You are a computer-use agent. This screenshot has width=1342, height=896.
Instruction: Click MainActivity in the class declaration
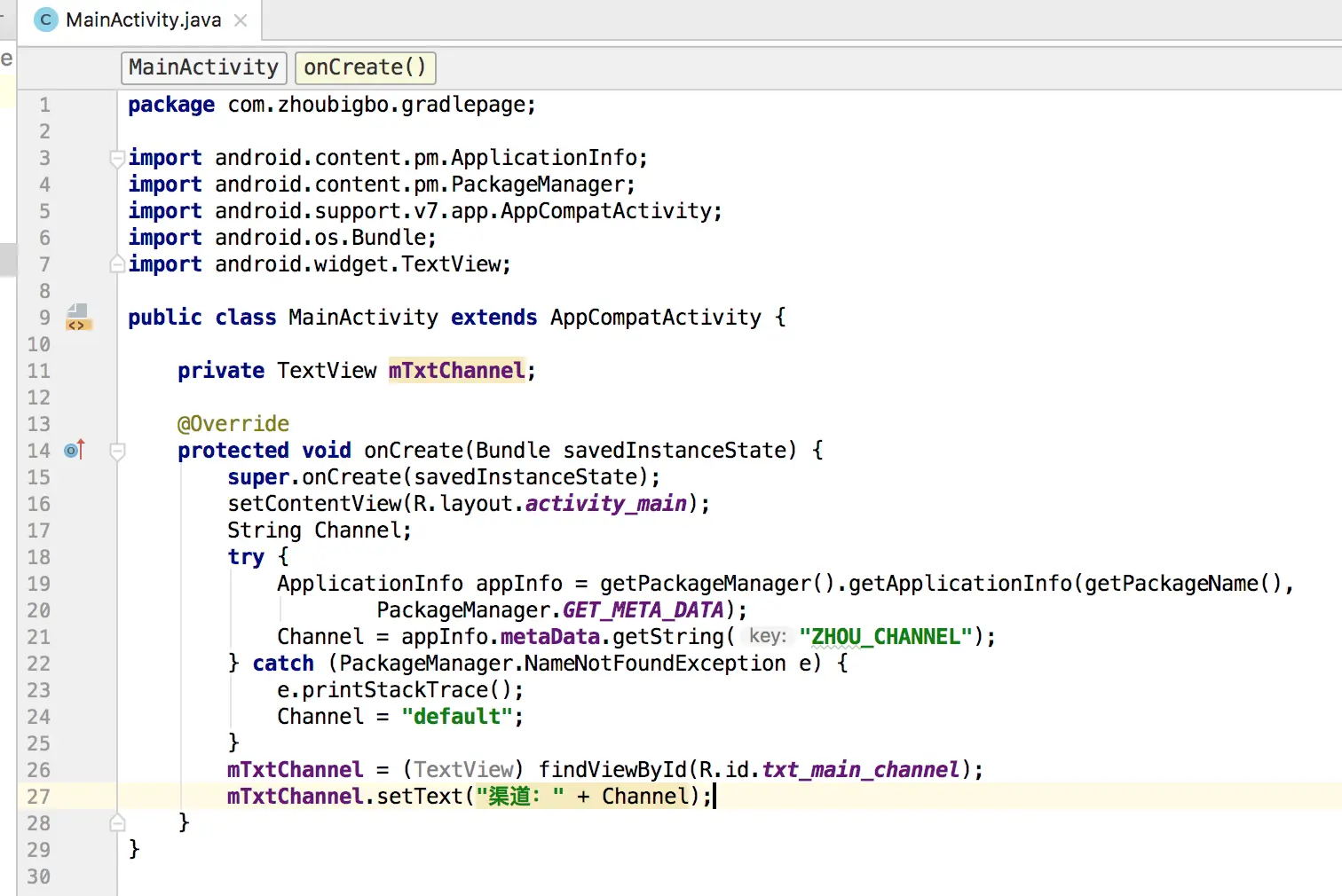click(363, 318)
